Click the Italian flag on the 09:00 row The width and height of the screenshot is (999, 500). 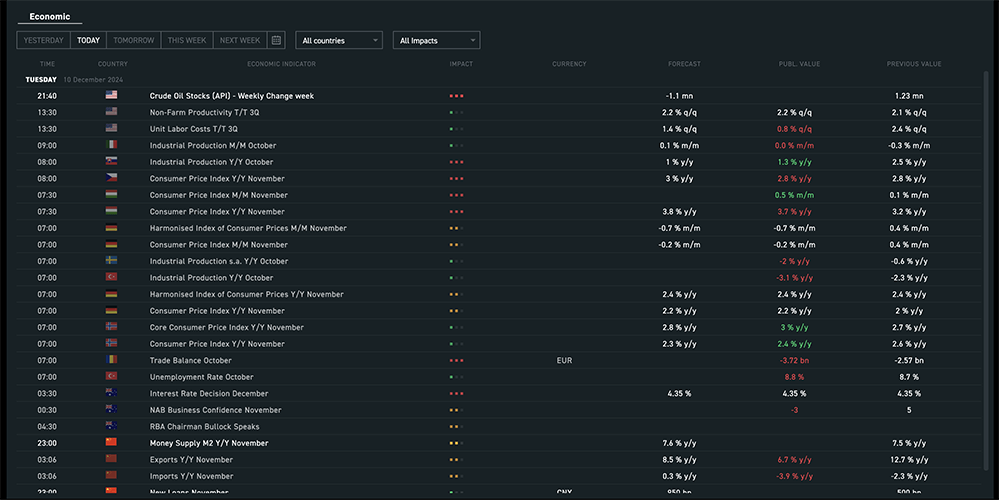point(111,145)
